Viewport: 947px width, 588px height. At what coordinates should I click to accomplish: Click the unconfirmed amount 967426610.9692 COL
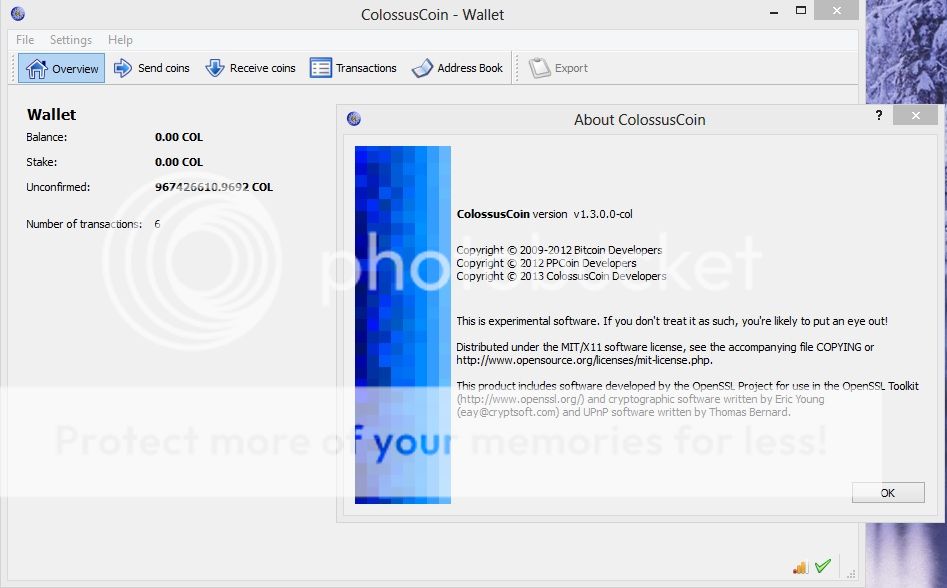214,187
